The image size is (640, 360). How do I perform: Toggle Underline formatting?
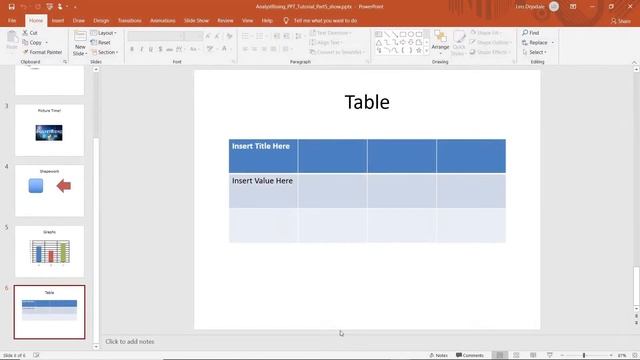pyautogui.click(x=151, y=49)
